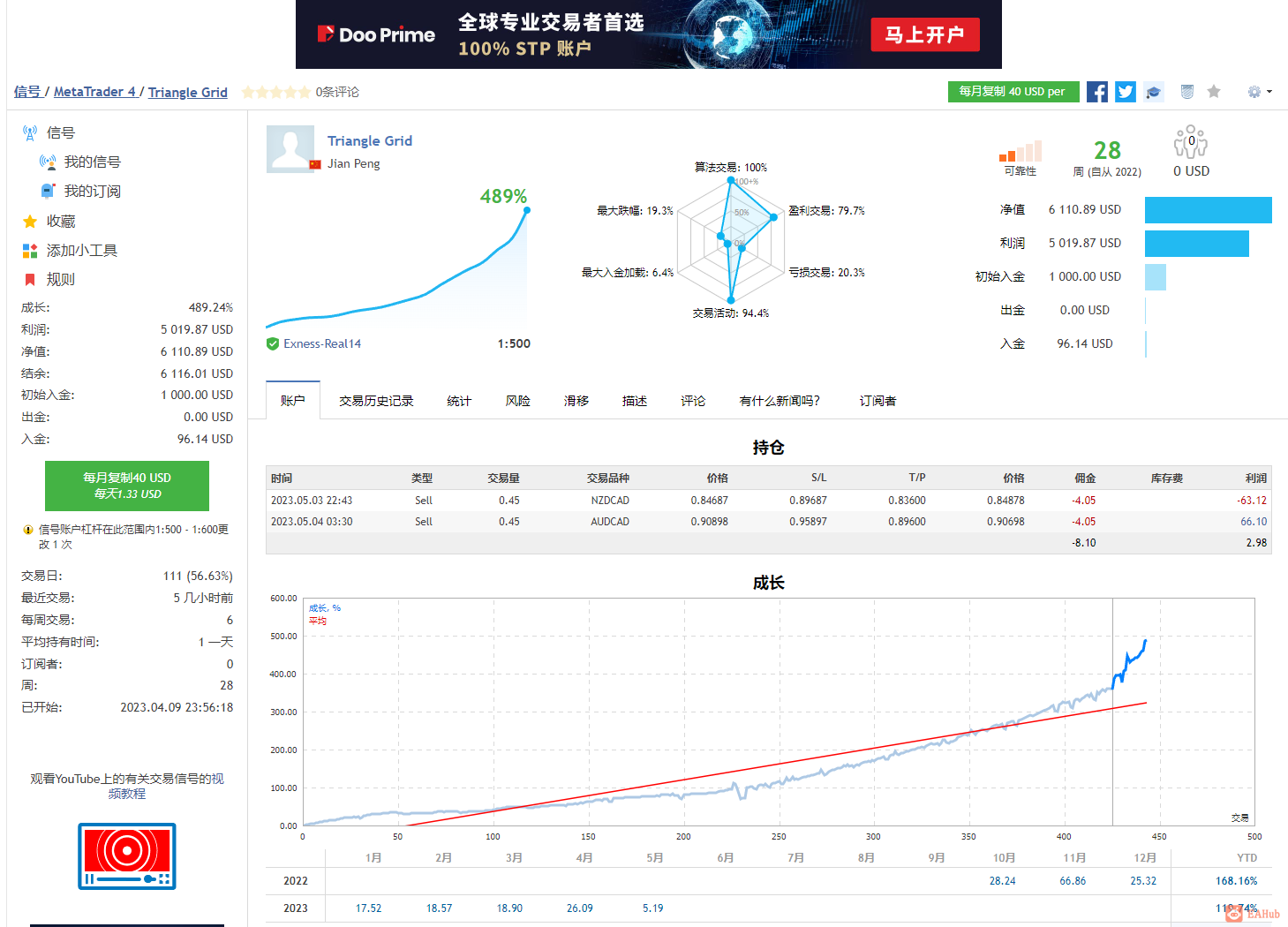This screenshot has height=927, width=1288.
Task: Share the signal on Facebook
Action: click(x=1097, y=92)
